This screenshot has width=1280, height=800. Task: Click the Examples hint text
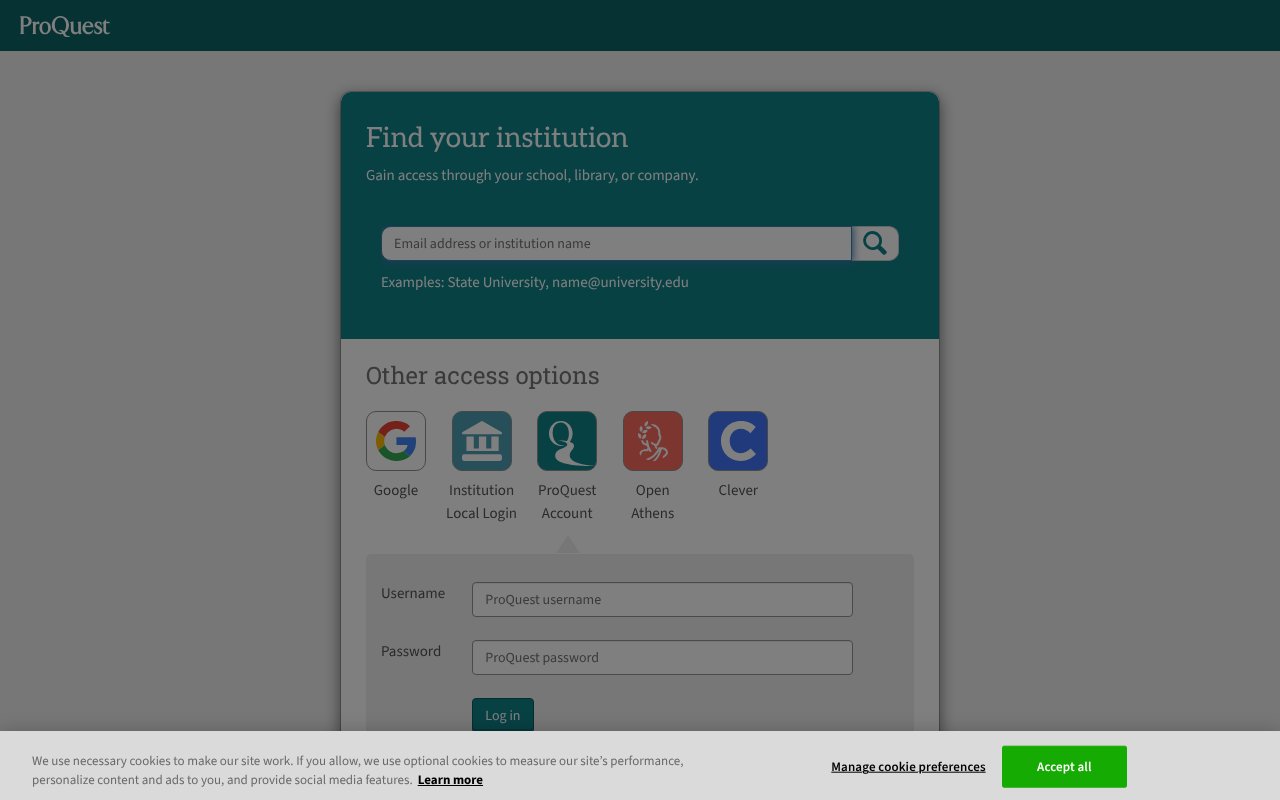pos(534,282)
